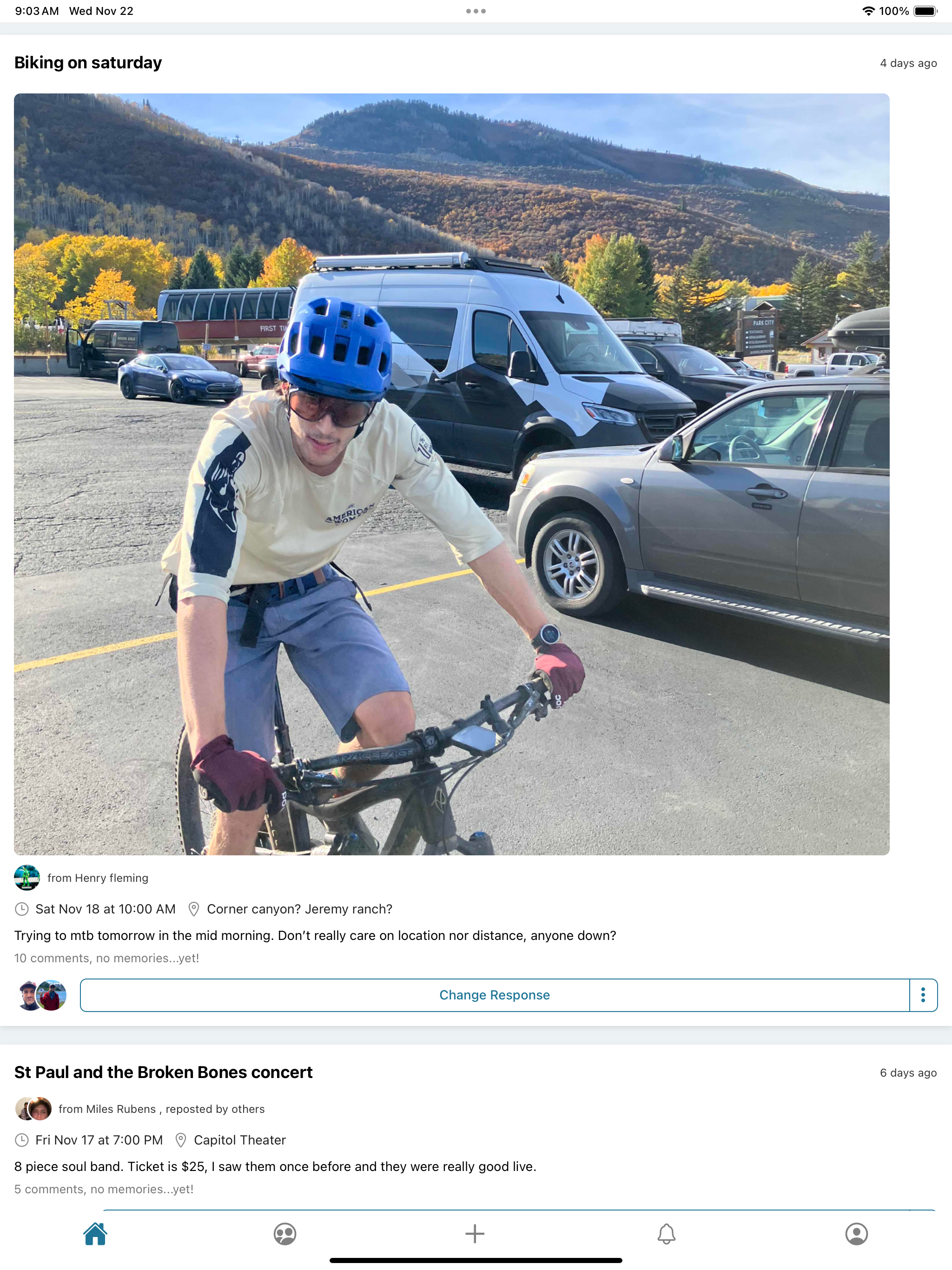Open the Biking on saturday title

click(x=88, y=62)
